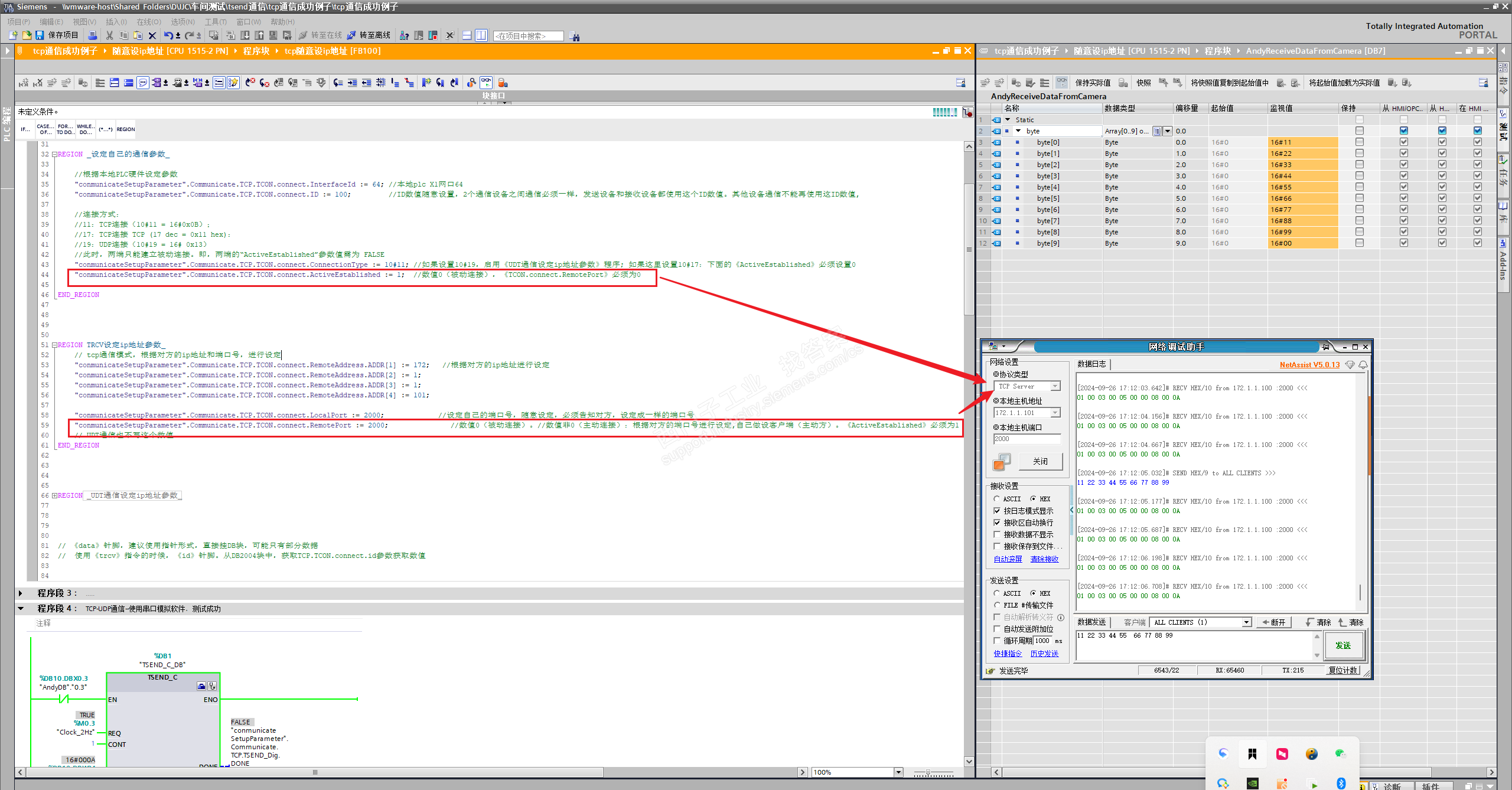Open the 工具(T) menu

215,22
